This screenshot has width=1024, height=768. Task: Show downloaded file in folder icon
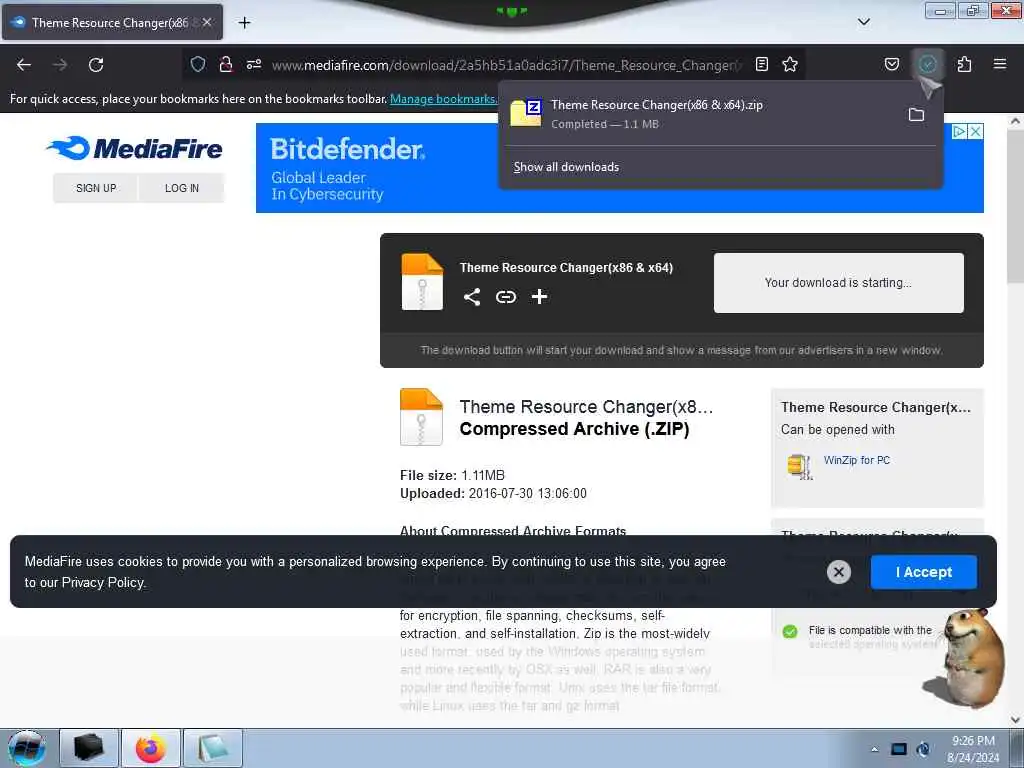(916, 115)
